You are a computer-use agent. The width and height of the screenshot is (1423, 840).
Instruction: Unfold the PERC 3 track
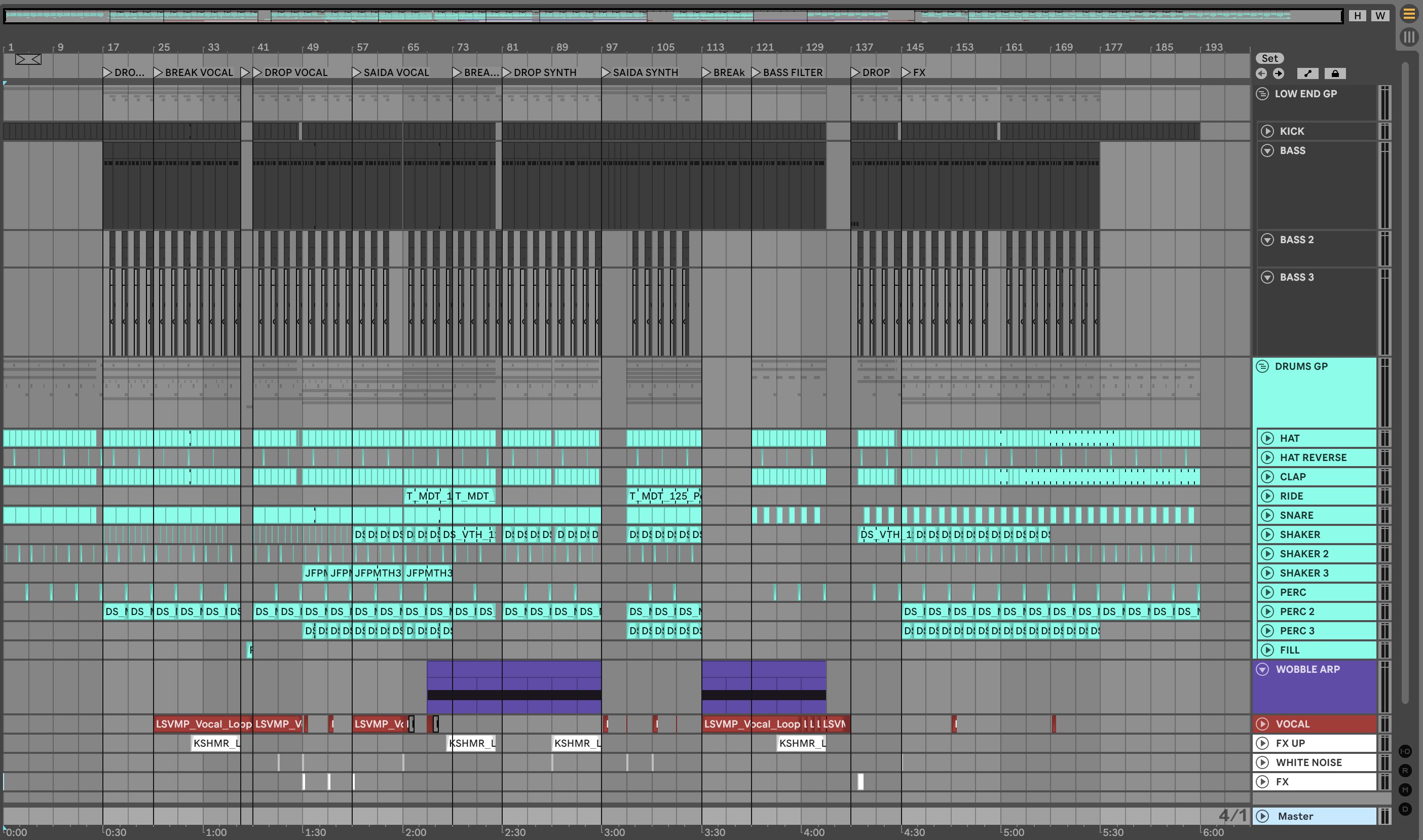pos(1267,631)
